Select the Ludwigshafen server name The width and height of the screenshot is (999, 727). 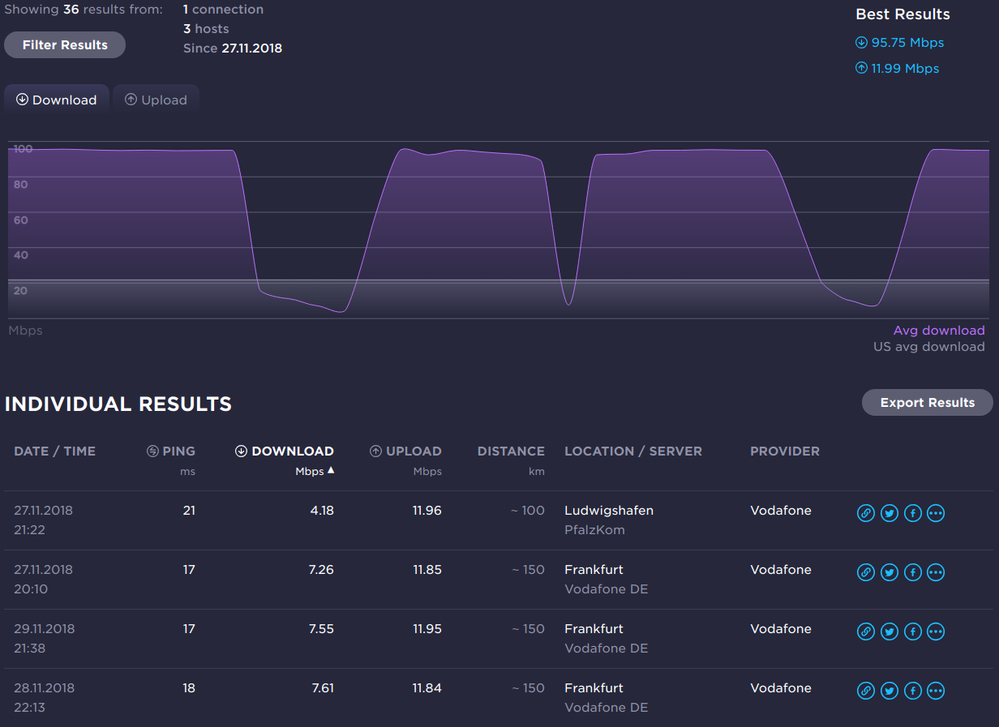click(609, 510)
